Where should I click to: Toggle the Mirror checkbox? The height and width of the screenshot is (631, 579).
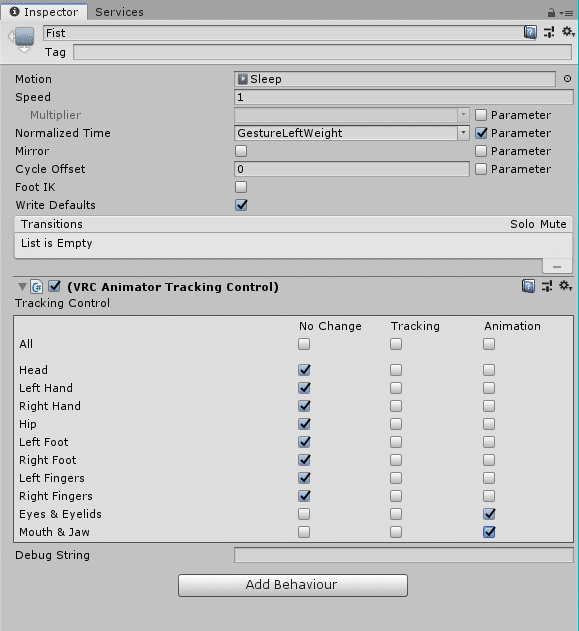[241, 151]
